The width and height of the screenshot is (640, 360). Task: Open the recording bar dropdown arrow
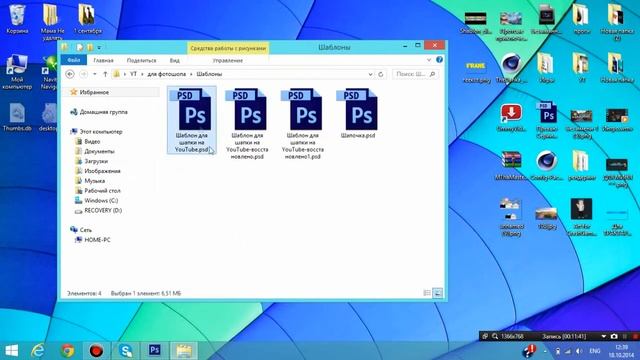pos(603,336)
